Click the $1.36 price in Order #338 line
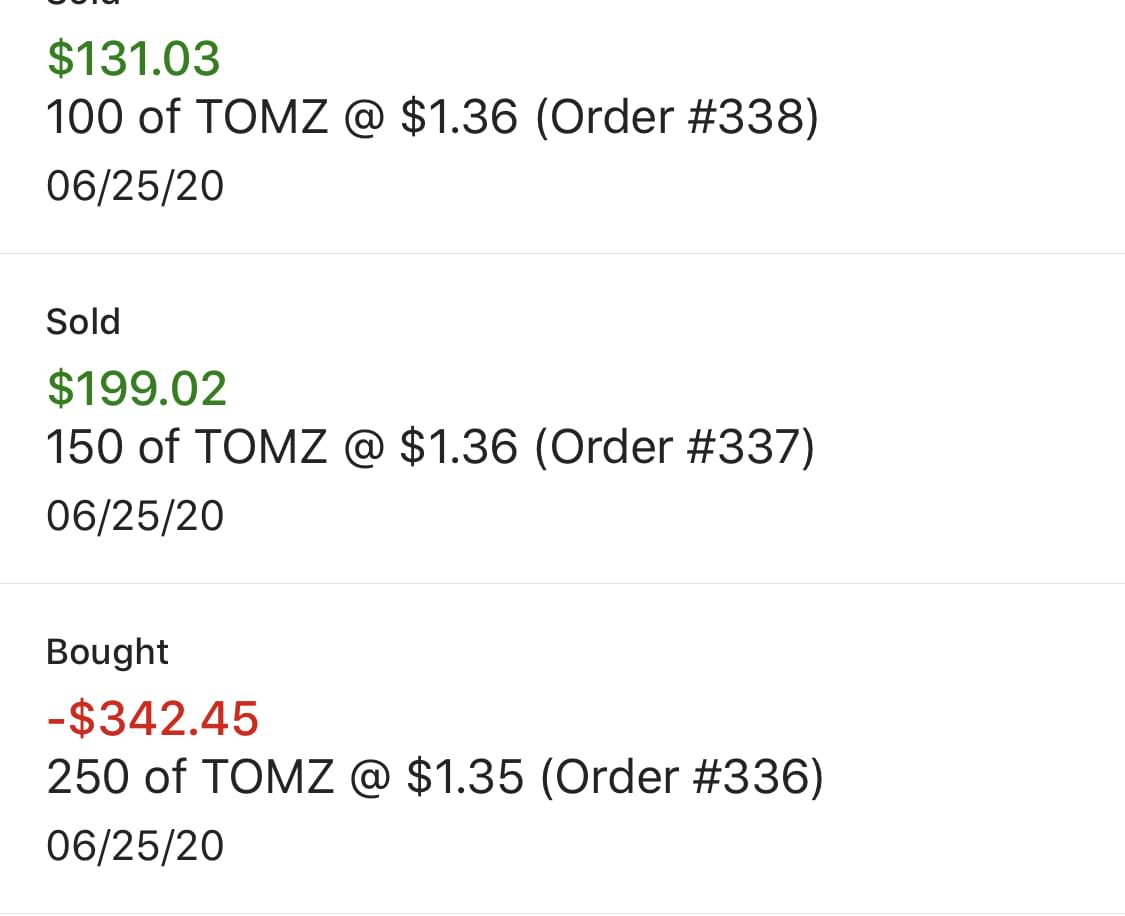The height and width of the screenshot is (916, 1125). [459, 118]
